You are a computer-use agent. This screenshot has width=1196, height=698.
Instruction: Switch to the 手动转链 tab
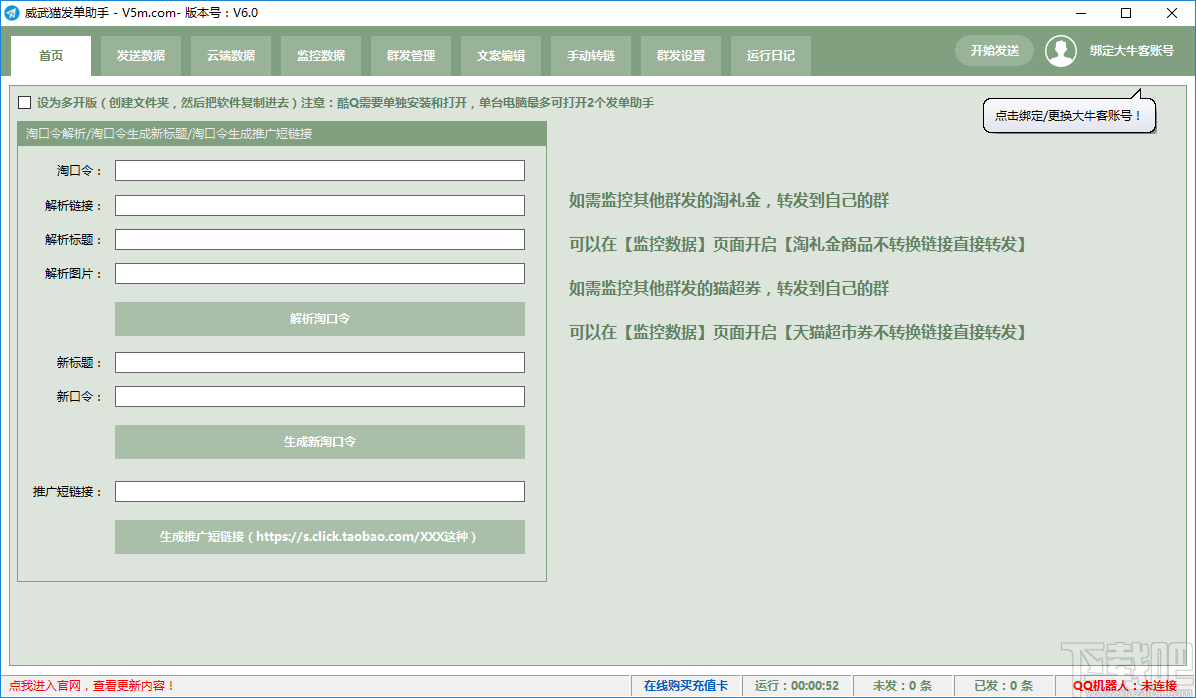tap(591, 56)
